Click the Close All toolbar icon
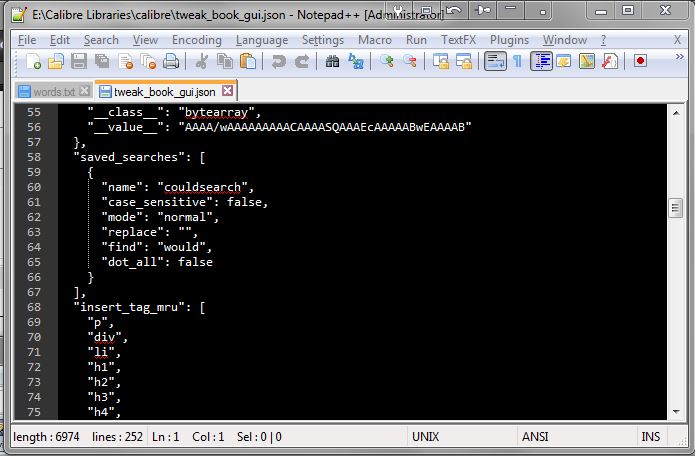The height and width of the screenshot is (456, 695). (x=148, y=61)
